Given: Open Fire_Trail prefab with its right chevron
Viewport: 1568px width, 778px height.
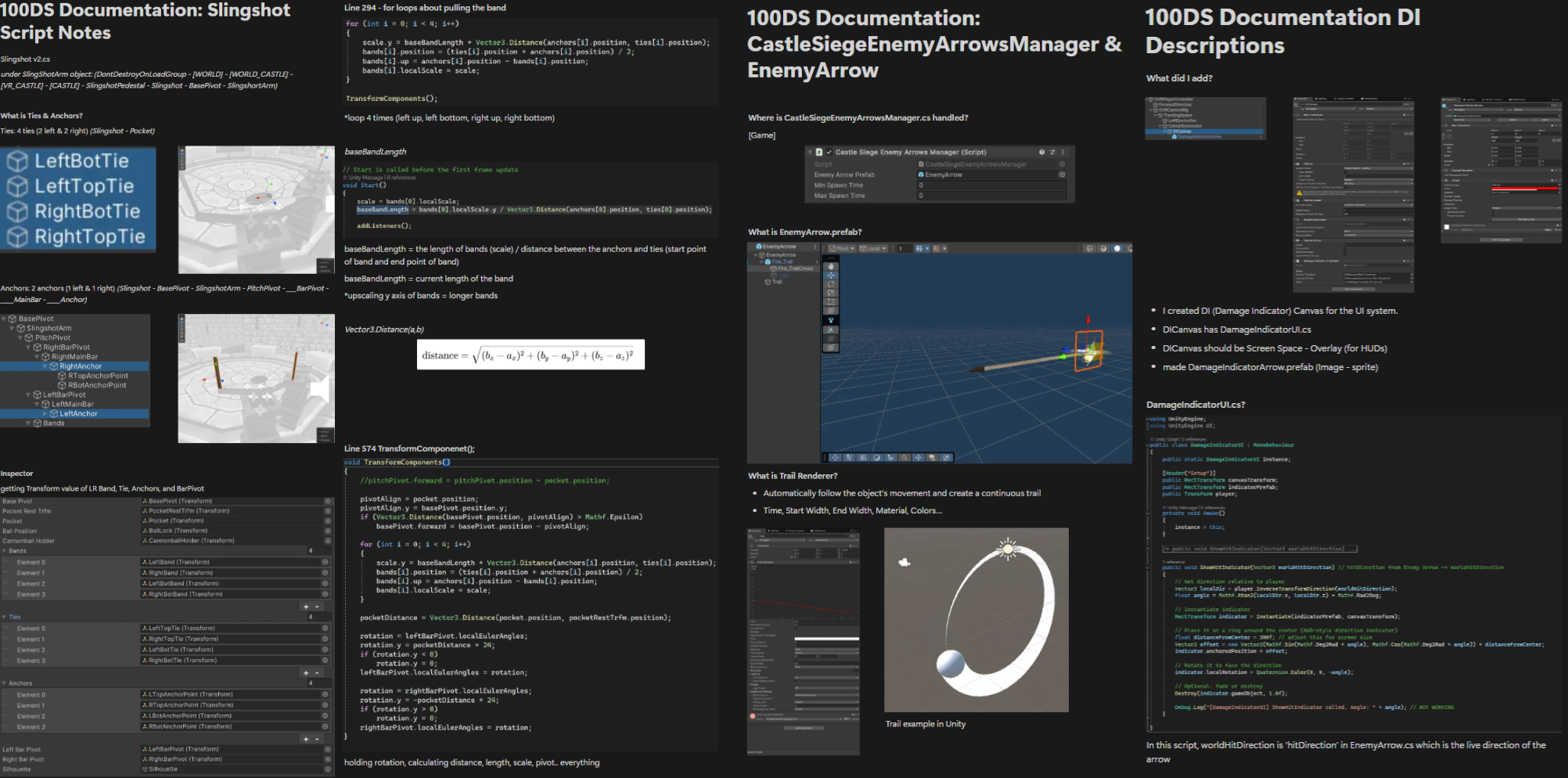Looking at the screenshot, I should [x=817, y=261].
